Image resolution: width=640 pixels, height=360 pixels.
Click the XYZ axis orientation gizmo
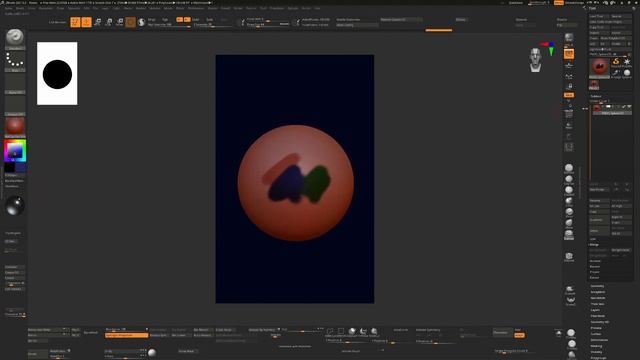[x=549, y=48]
